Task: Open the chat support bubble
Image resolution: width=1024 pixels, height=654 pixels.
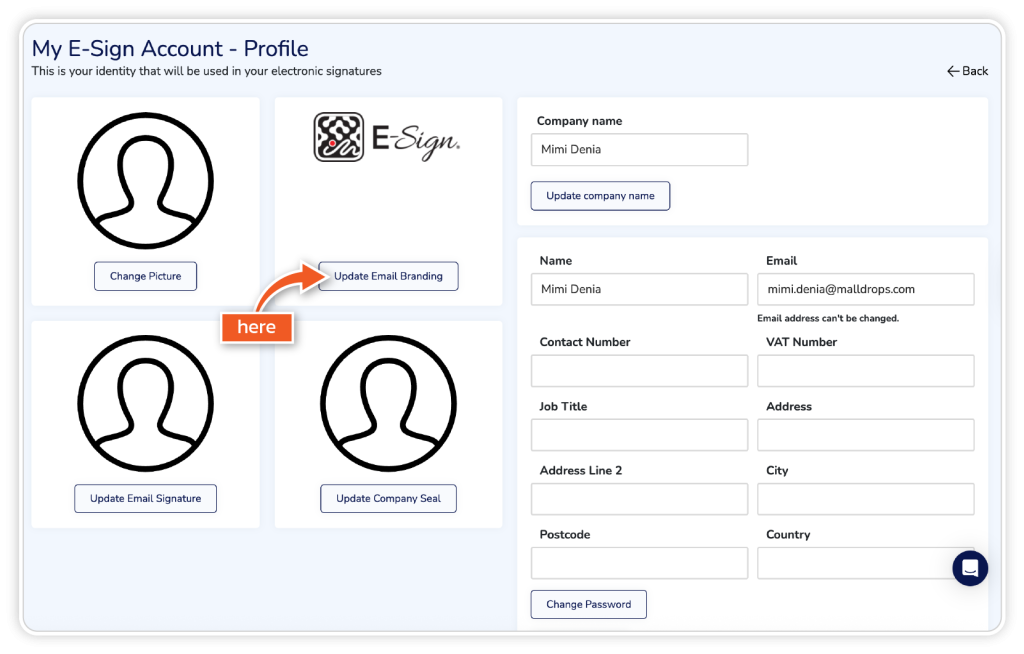Action: click(969, 568)
